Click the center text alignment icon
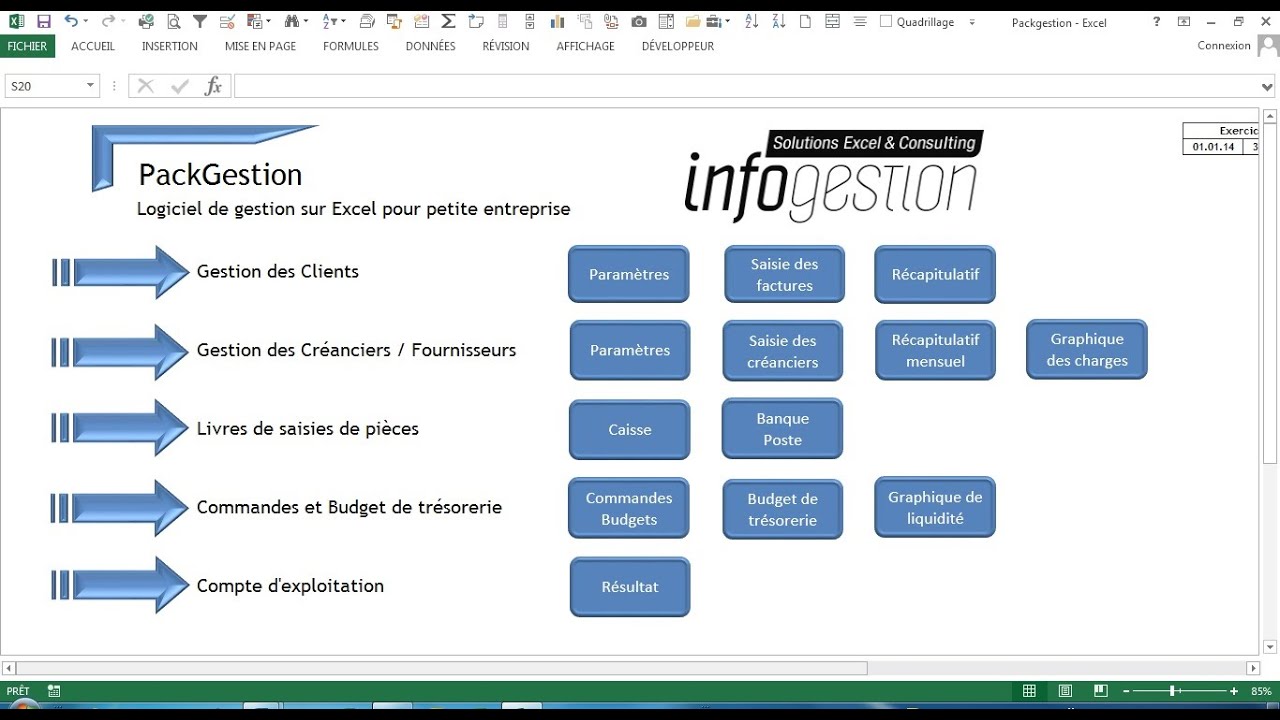The height and width of the screenshot is (720, 1280). click(x=860, y=22)
